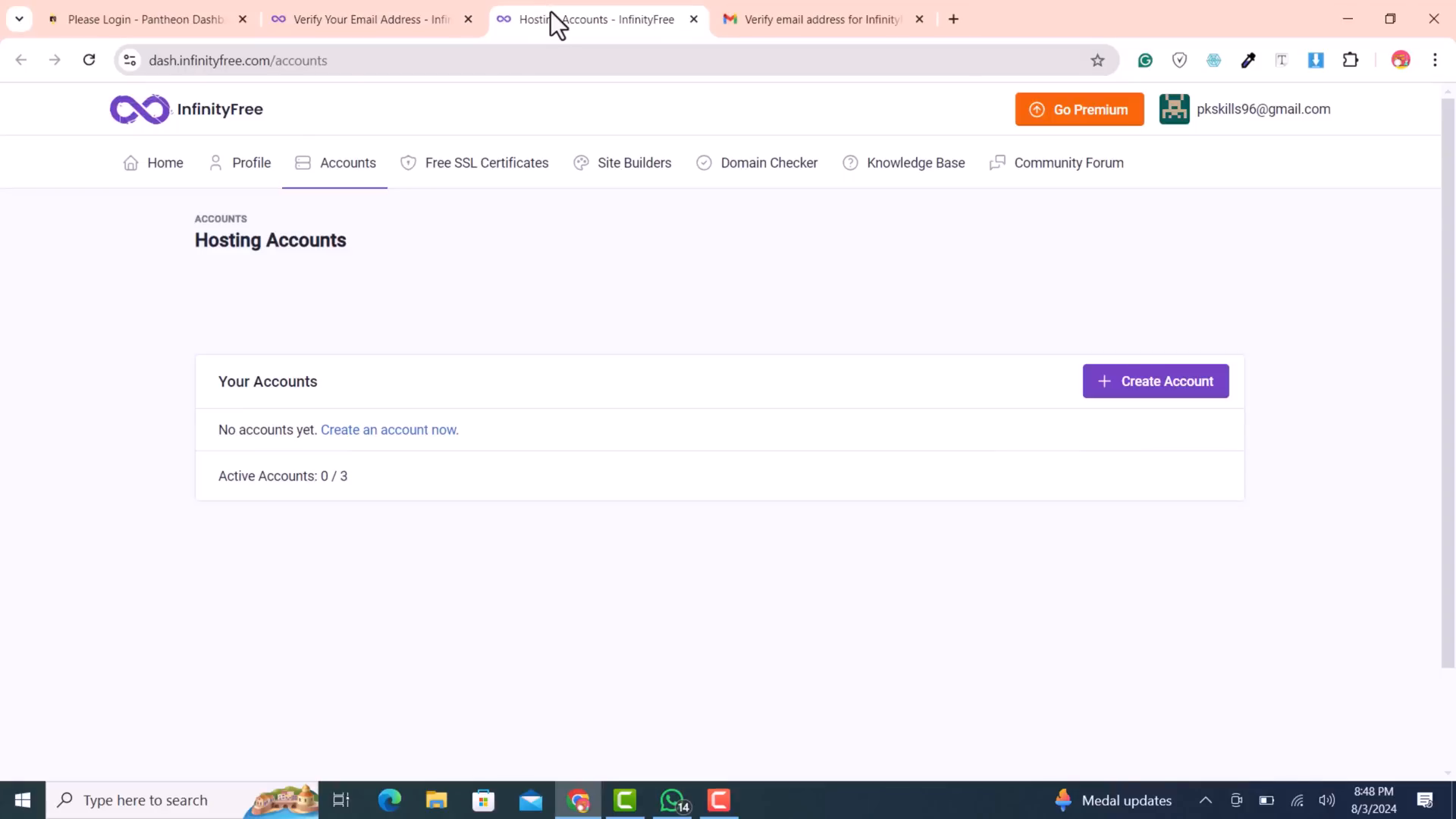Open the Knowledge Base link
Image resolution: width=1456 pixels, height=819 pixels.
[x=904, y=163]
